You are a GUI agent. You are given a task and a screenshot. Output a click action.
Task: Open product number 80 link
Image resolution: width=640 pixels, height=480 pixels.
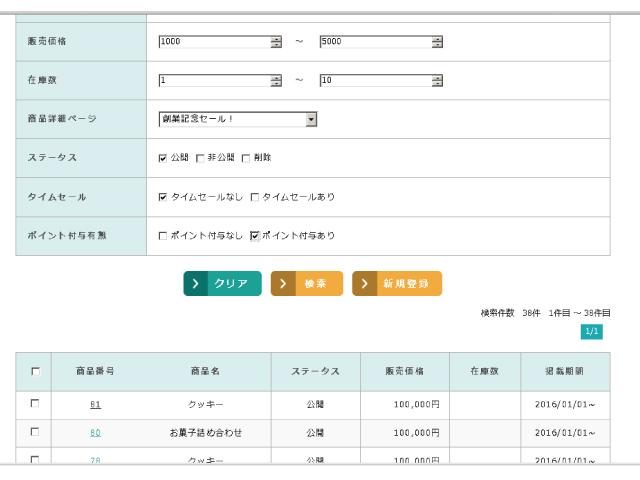tap(95, 433)
